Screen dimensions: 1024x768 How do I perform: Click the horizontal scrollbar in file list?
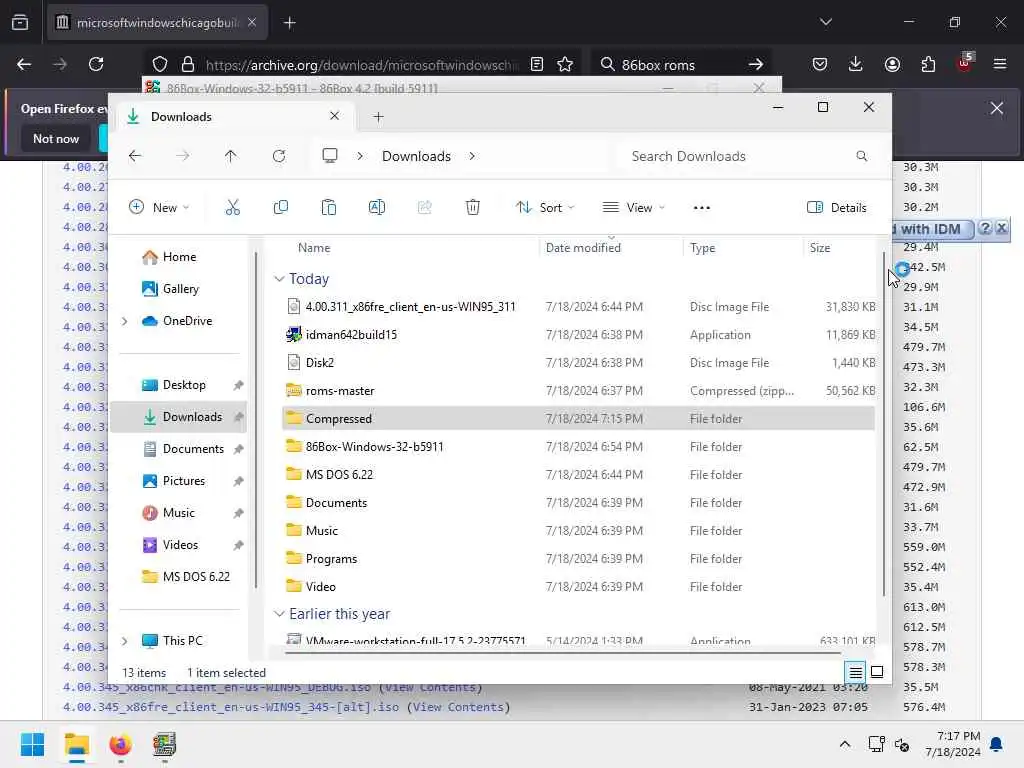563,652
